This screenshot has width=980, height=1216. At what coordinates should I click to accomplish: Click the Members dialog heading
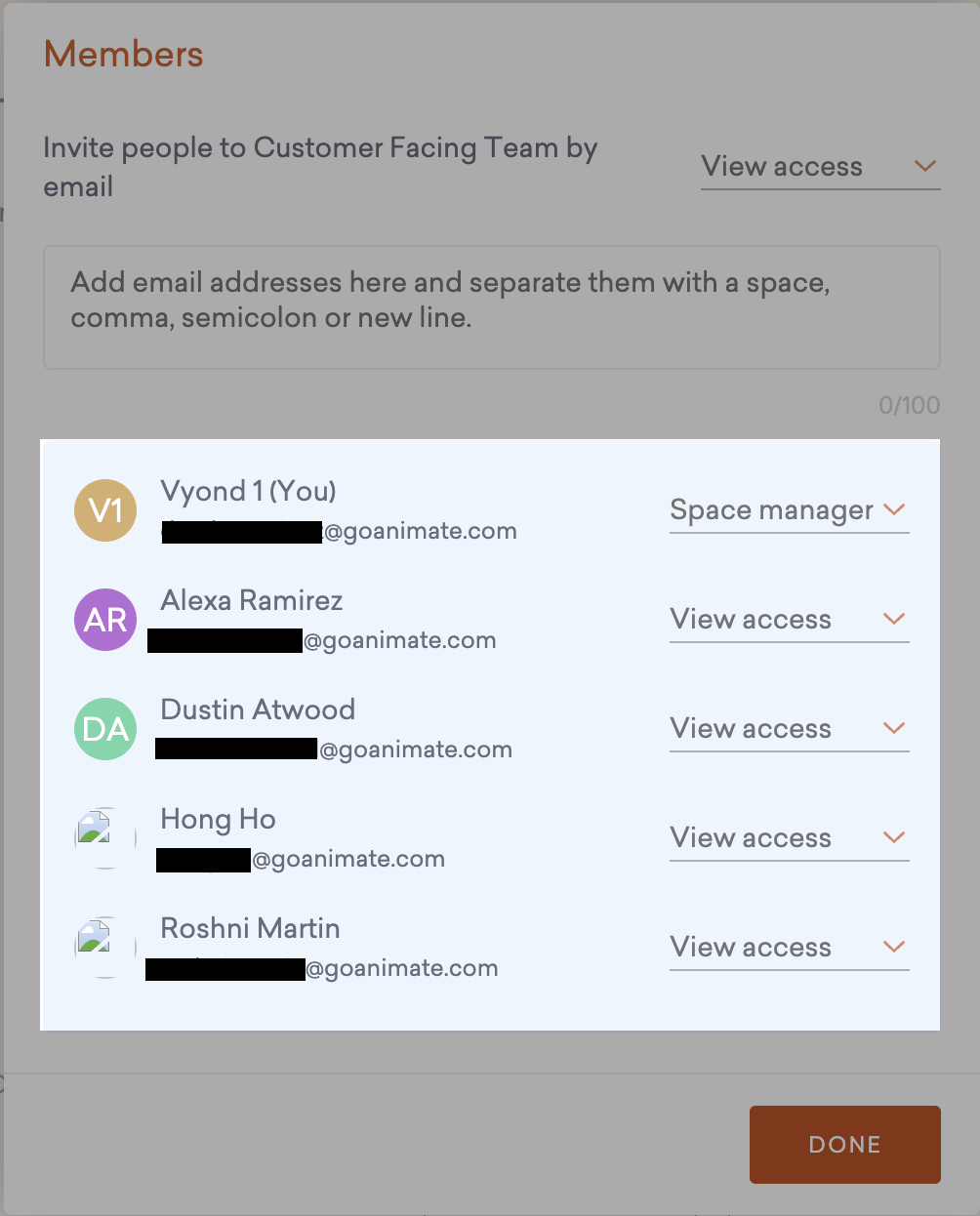tap(124, 55)
